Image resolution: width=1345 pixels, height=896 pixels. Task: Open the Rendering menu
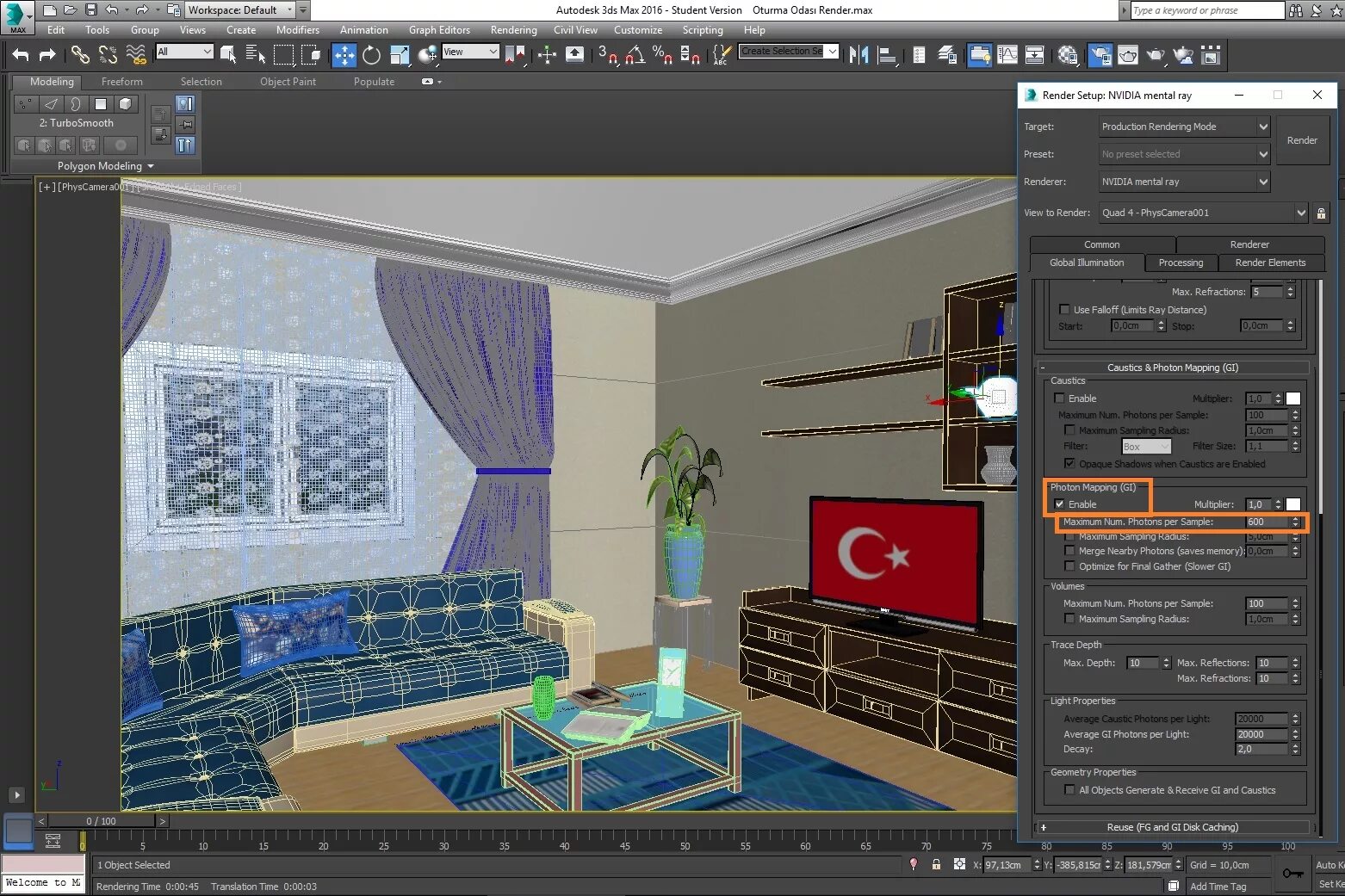pos(513,30)
